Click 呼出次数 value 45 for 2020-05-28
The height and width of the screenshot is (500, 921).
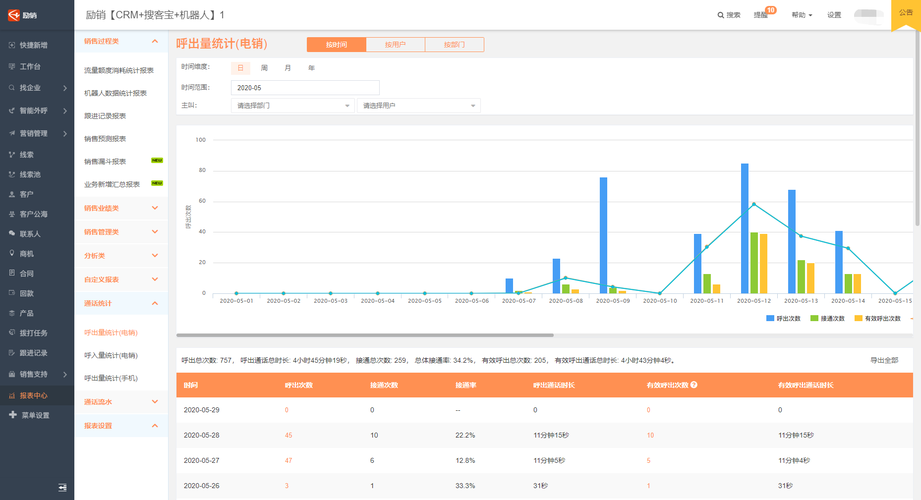click(288, 435)
